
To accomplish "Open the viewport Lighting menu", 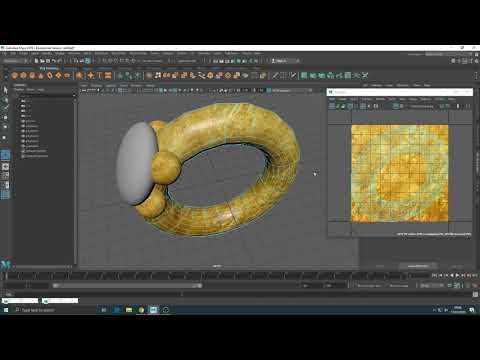I will (111, 85).
